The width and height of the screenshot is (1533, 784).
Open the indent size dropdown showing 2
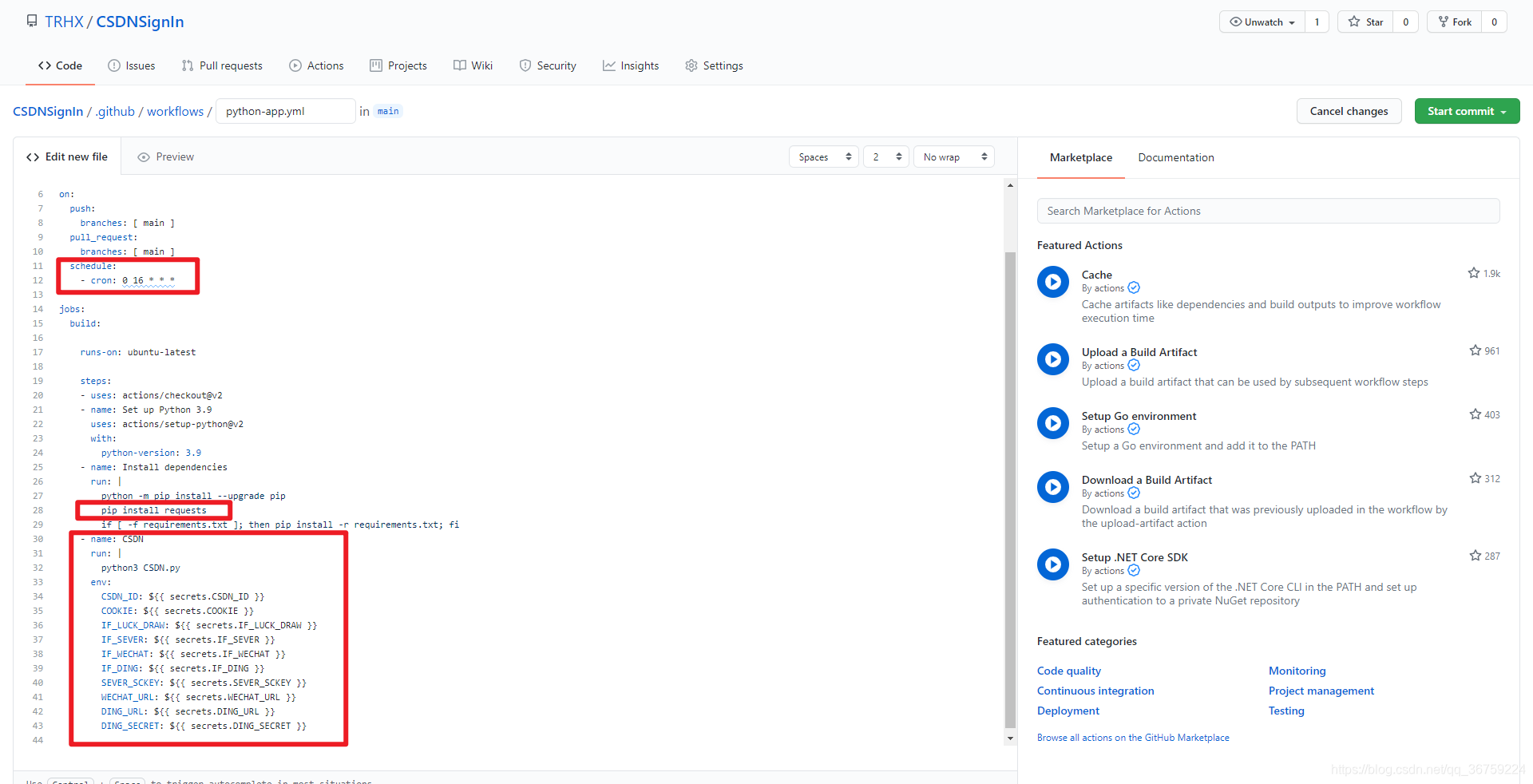pos(886,157)
